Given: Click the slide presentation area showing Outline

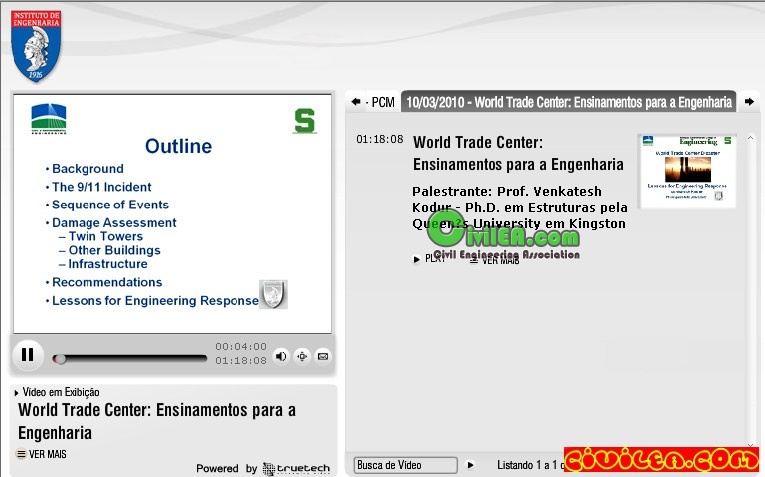Looking at the screenshot, I should 172,214.
